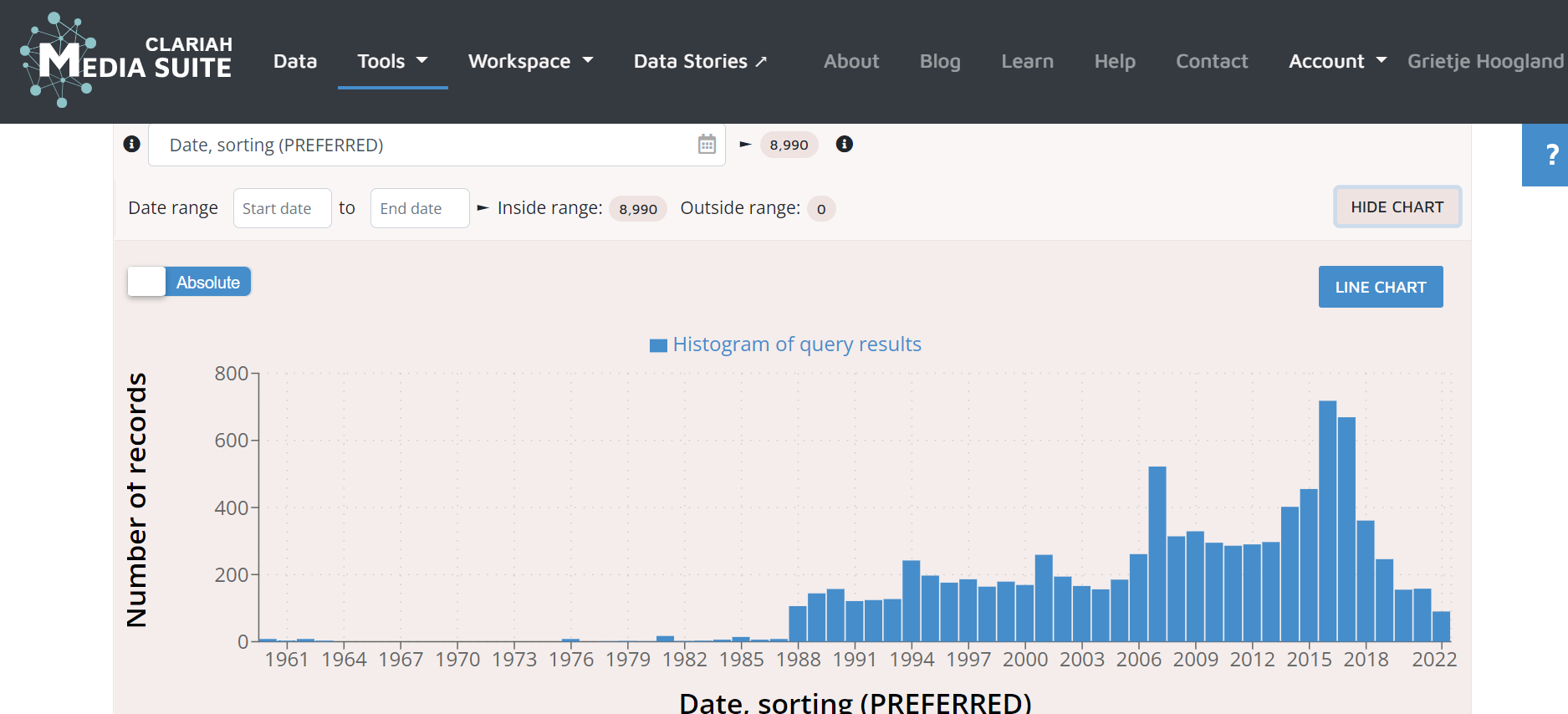Click the Start date input field
Image resolution: width=1568 pixels, height=714 pixels.
[x=282, y=208]
